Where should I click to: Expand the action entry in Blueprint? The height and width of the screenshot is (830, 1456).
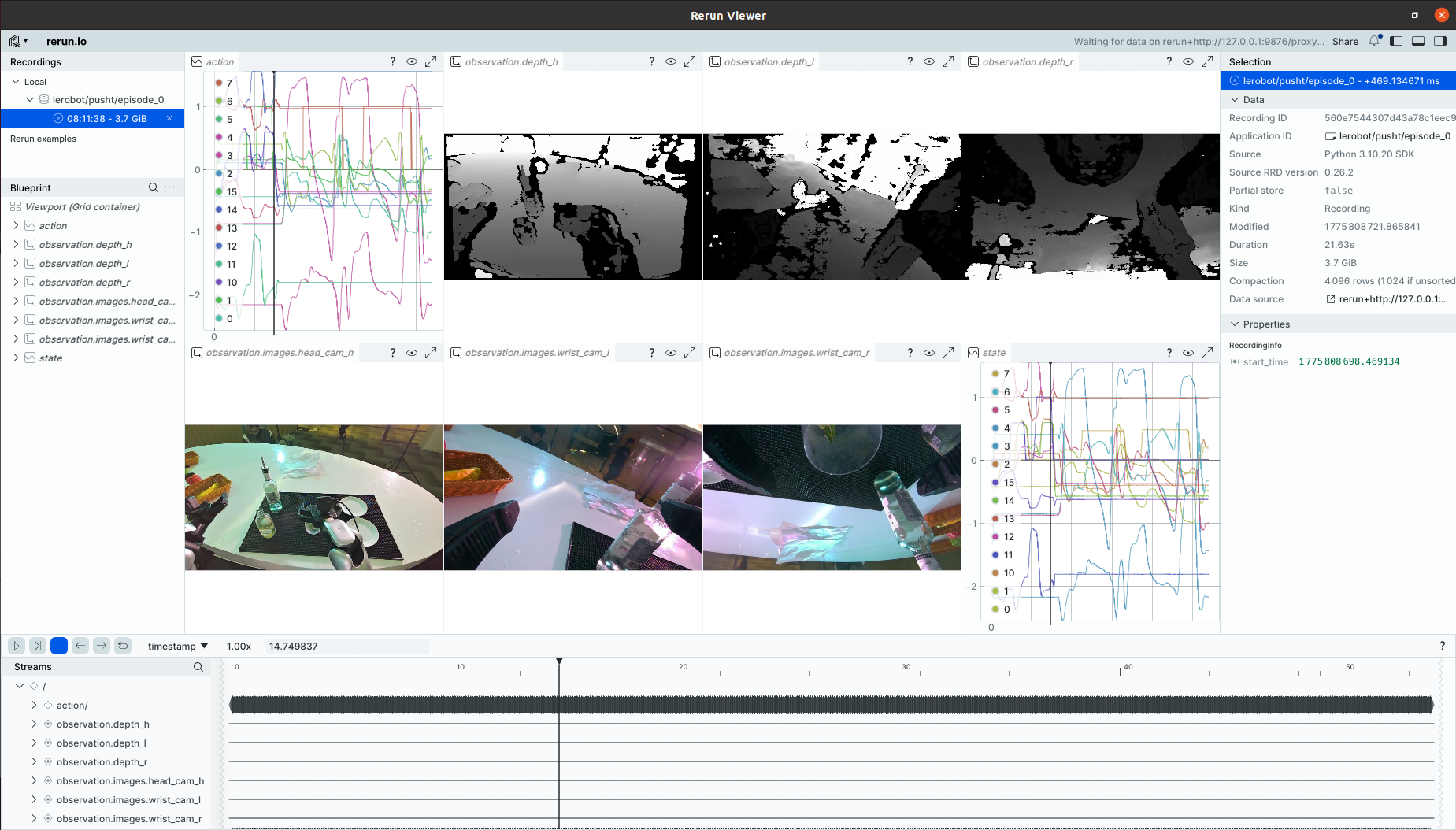16,225
